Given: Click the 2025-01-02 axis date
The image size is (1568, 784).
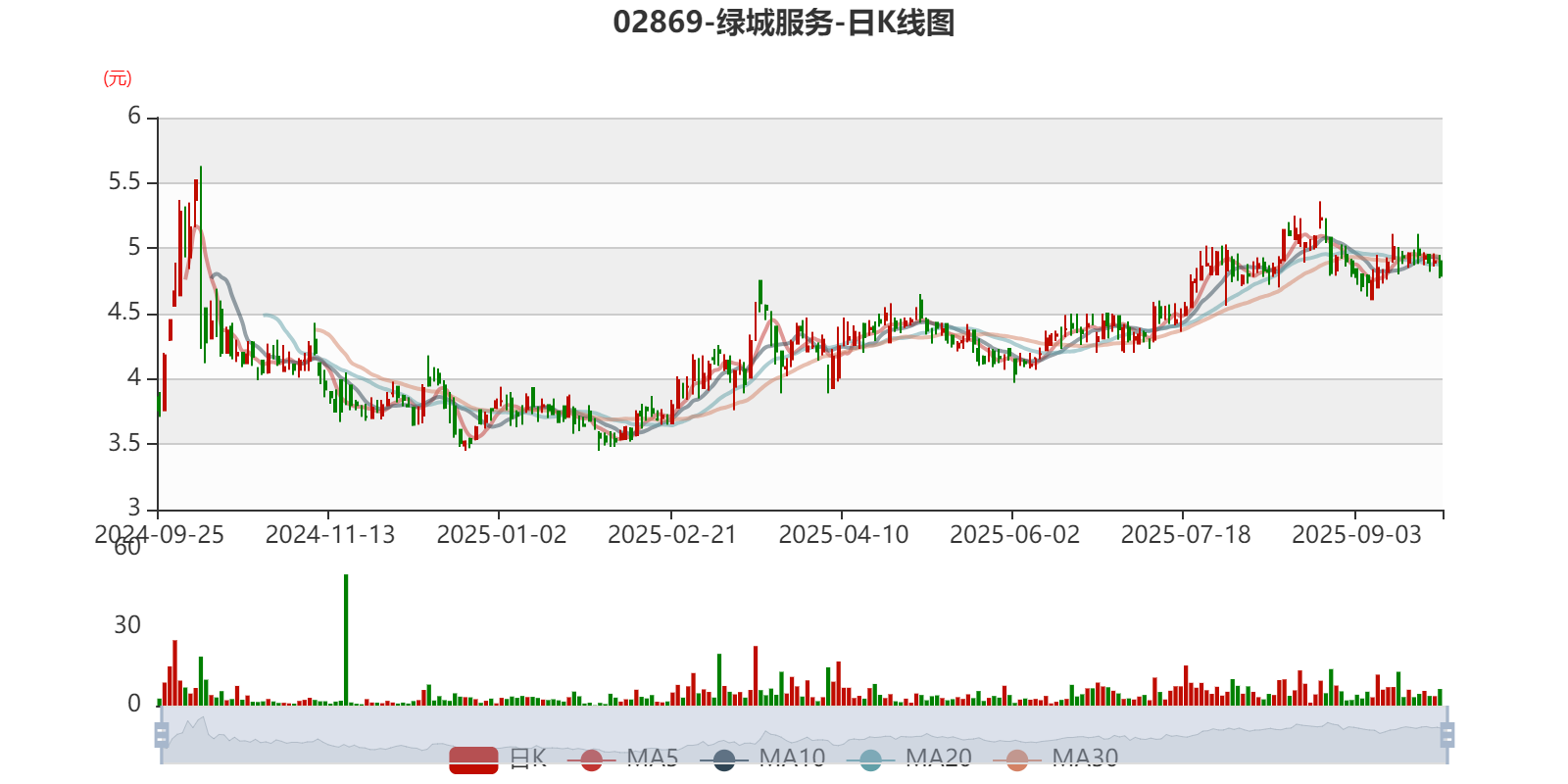Looking at the screenshot, I should (502, 535).
